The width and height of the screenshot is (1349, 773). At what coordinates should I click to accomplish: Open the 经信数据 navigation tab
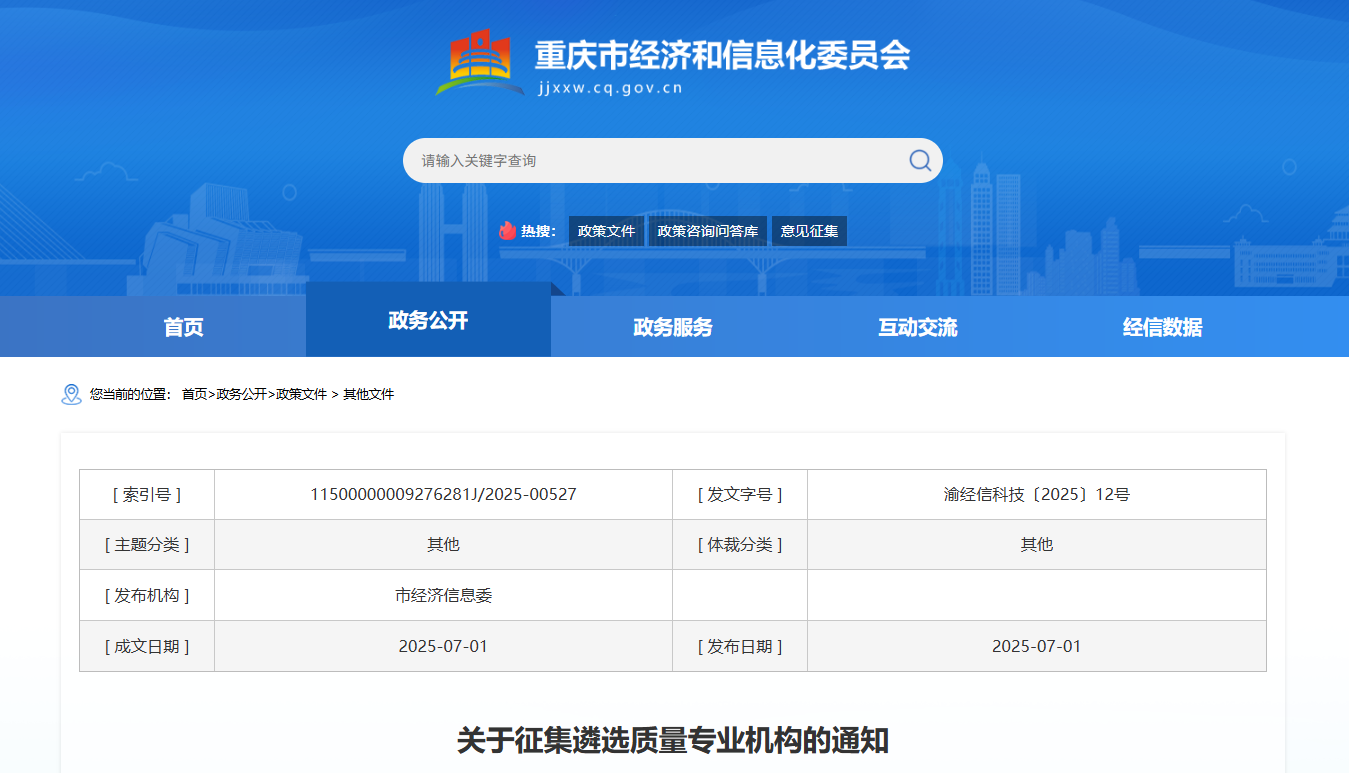1162,327
